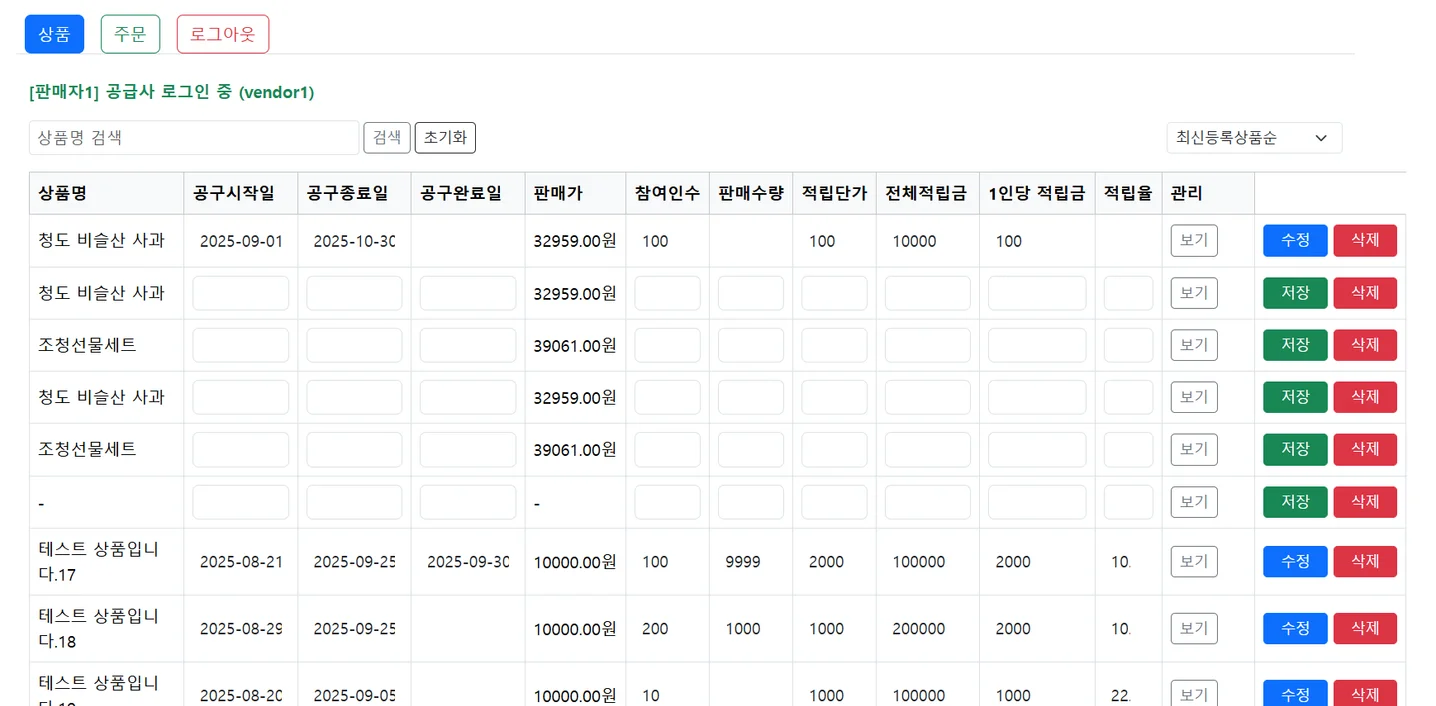Select the 상품 (Products) tab
Image resolution: width=1436 pixels, height=706 pixels.
(x=54, y=33)
